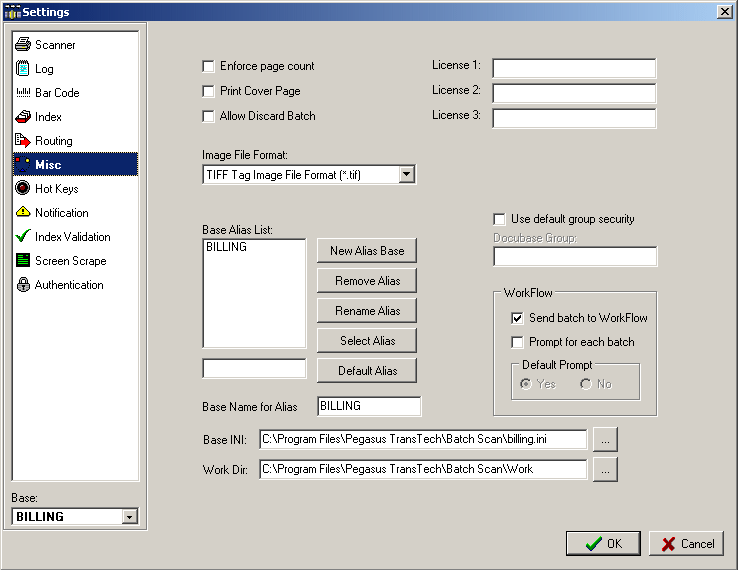Viewport: 738px width, 570px height.
Task: Confirm settings with OK button
Action: [603, 544]
